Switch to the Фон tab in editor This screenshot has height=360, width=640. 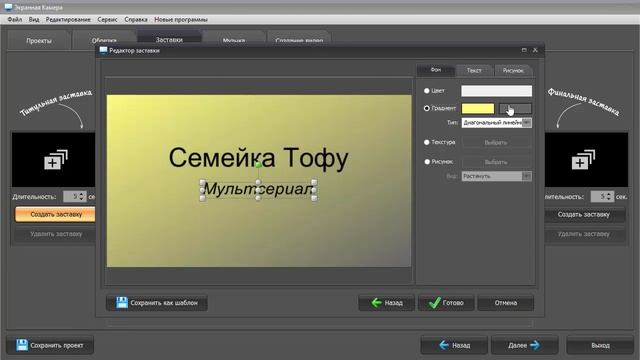[x=436, y=70]
